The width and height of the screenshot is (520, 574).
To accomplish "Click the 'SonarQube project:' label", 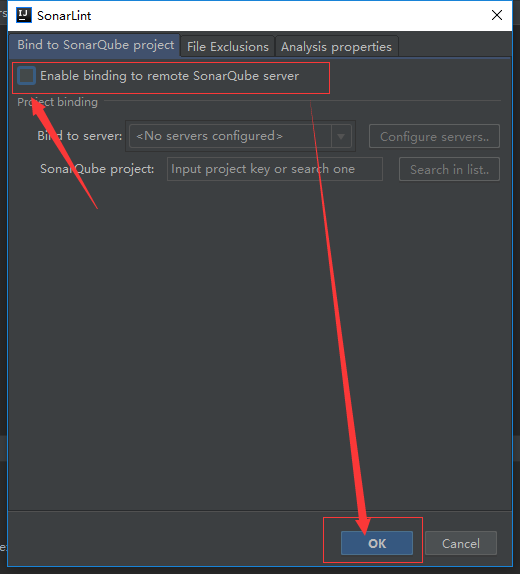I will click(x=97, y=169).
